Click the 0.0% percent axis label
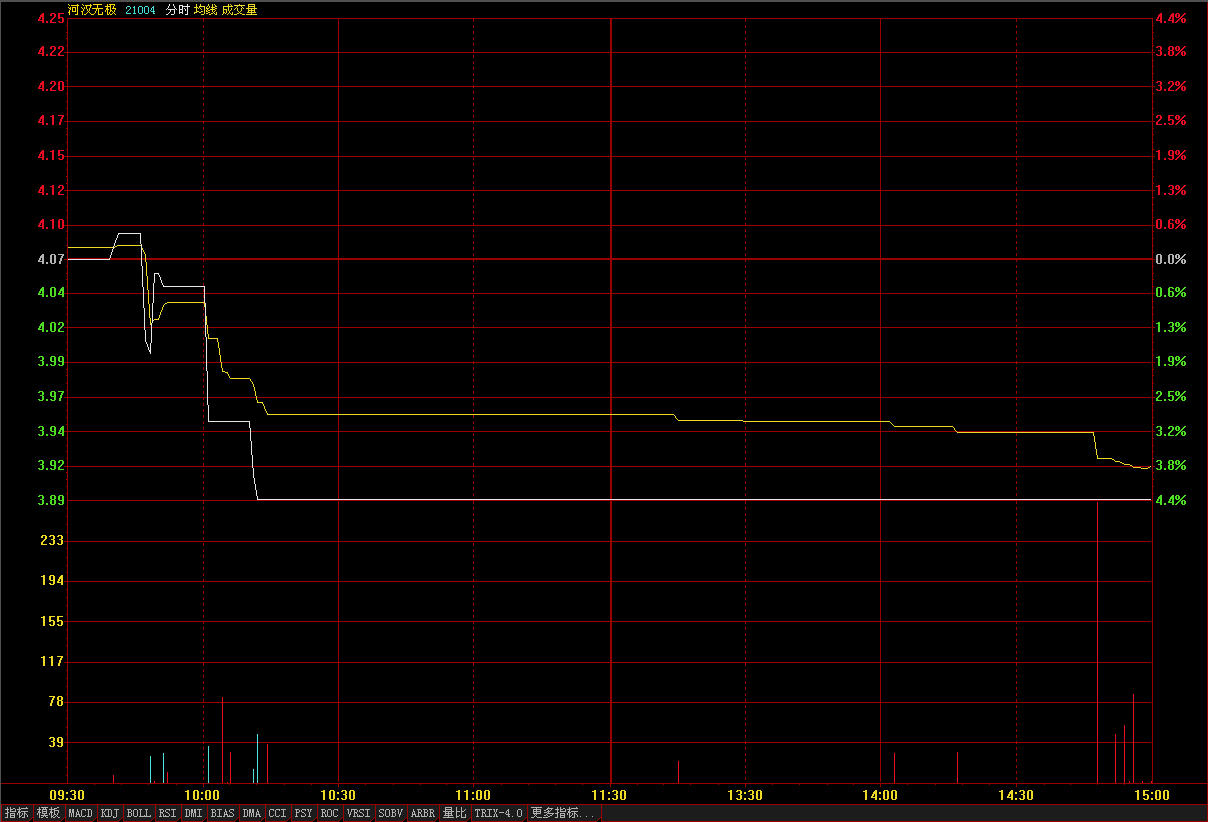Viewport: 1208px width, 822px height. pos(1170,259)
